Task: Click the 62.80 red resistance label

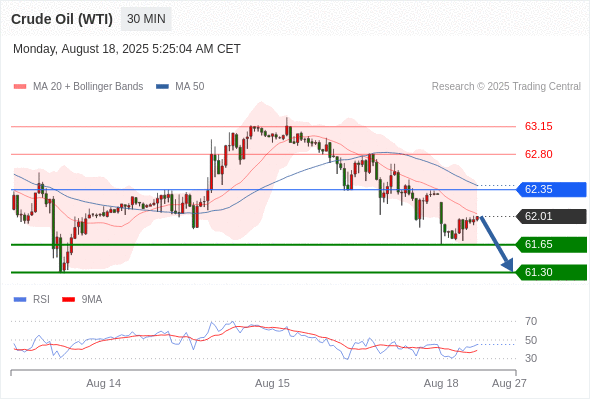Action: [538, 154]
